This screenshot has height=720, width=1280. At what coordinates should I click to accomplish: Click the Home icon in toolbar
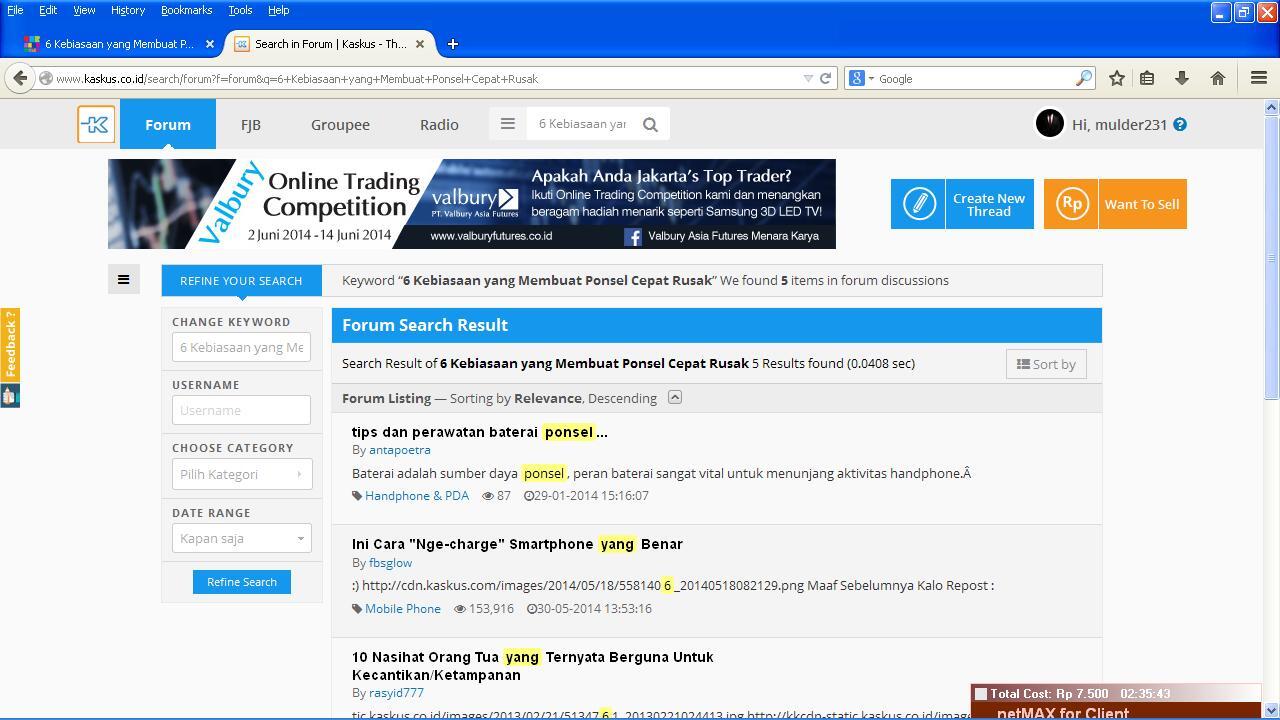[x=1218, y=78]
